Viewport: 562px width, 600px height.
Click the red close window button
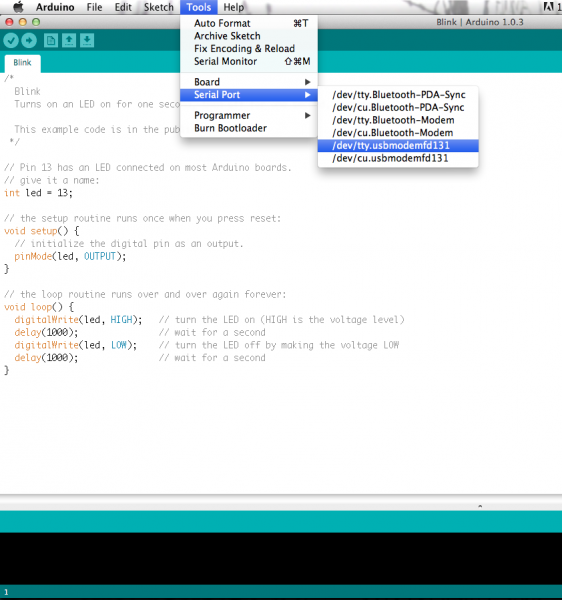pyautogui.click(x=9, y=22)
